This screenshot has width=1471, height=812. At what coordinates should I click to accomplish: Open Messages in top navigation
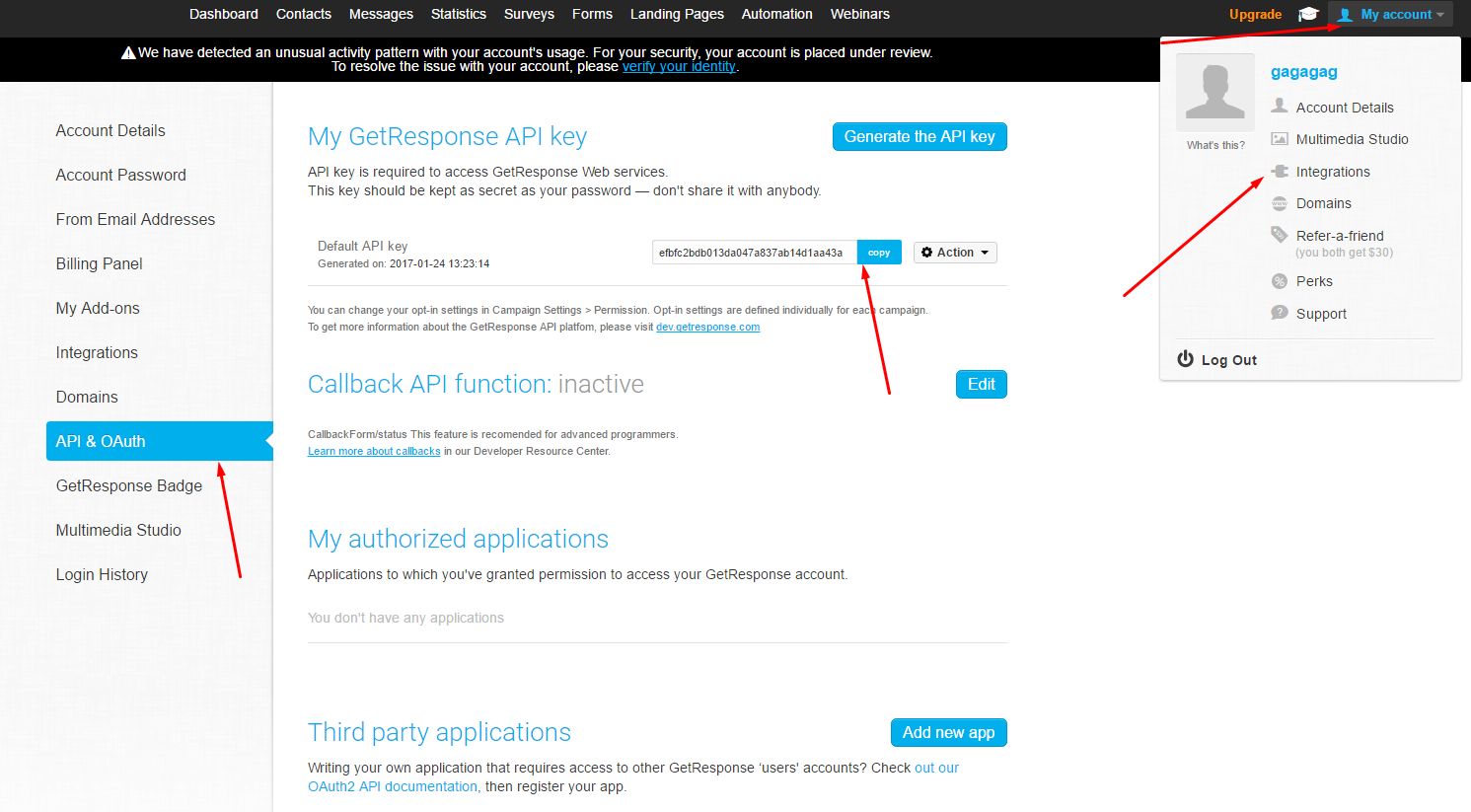pos(381,14)
